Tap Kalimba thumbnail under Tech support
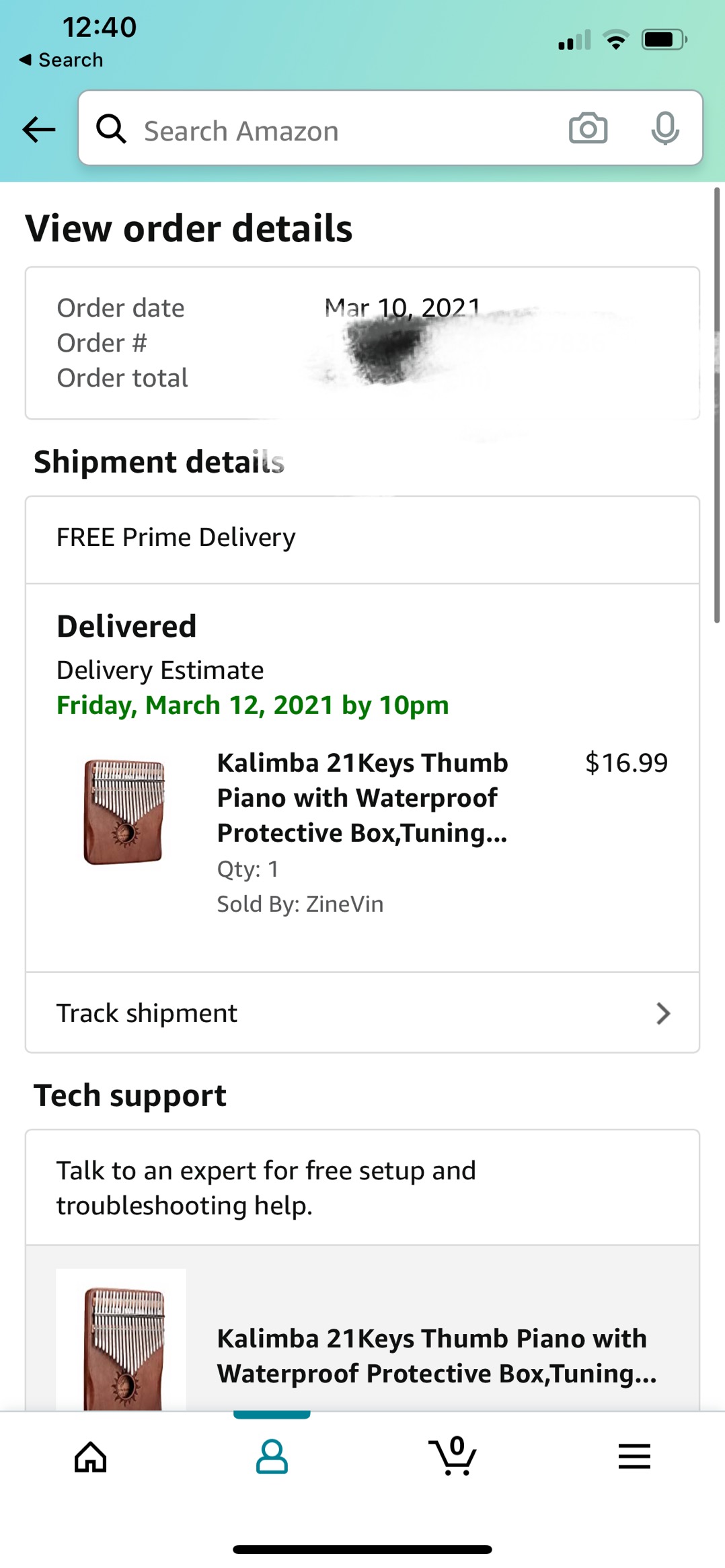This screenshot has height=1568, width=725. [122, 1341]
